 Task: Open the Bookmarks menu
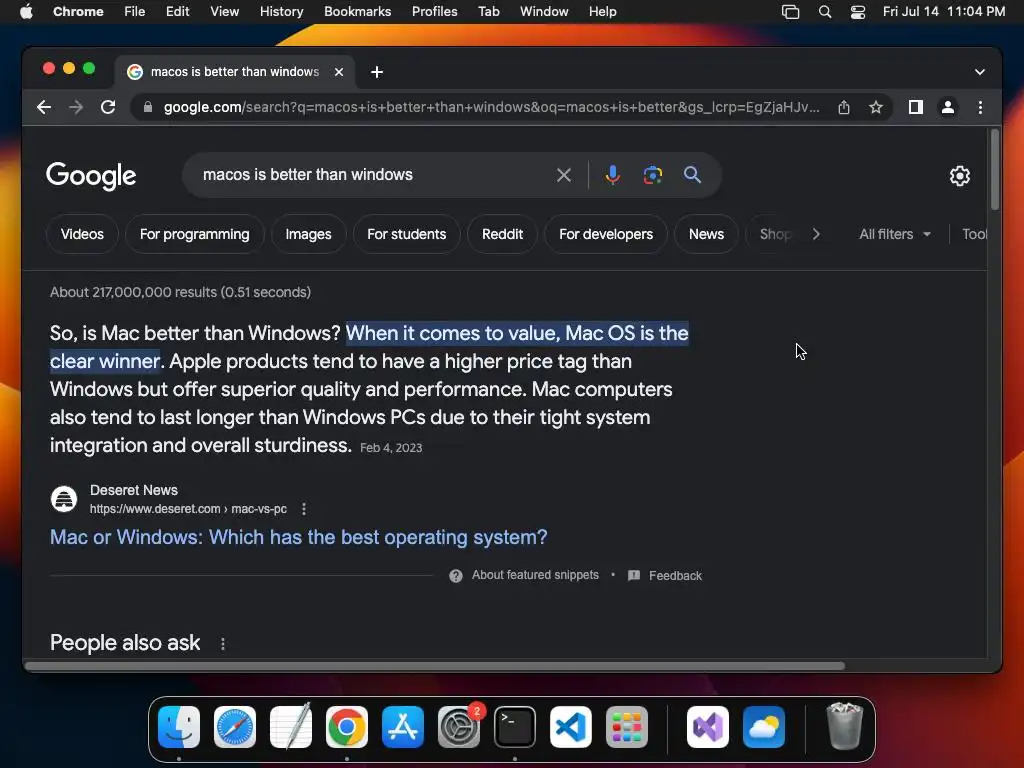pos(357,12)
